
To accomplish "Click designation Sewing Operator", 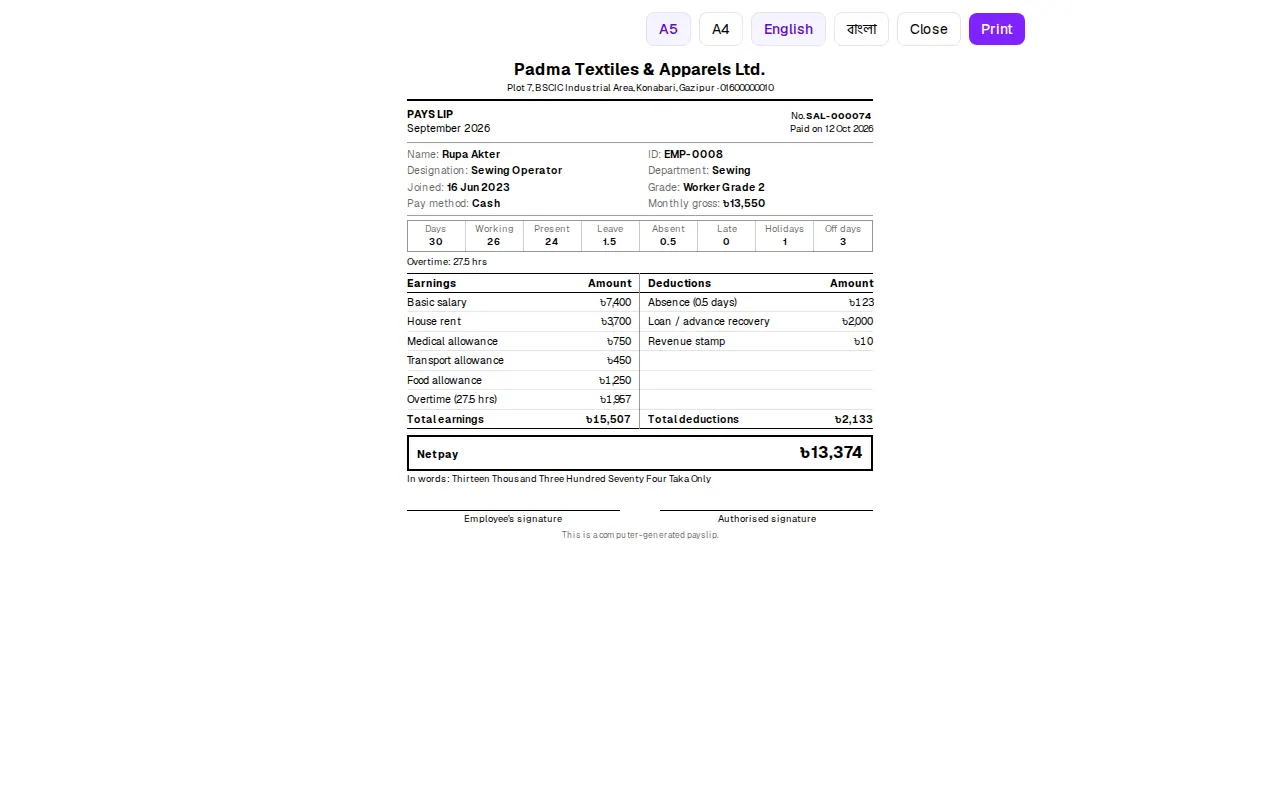I will (516, 170).
